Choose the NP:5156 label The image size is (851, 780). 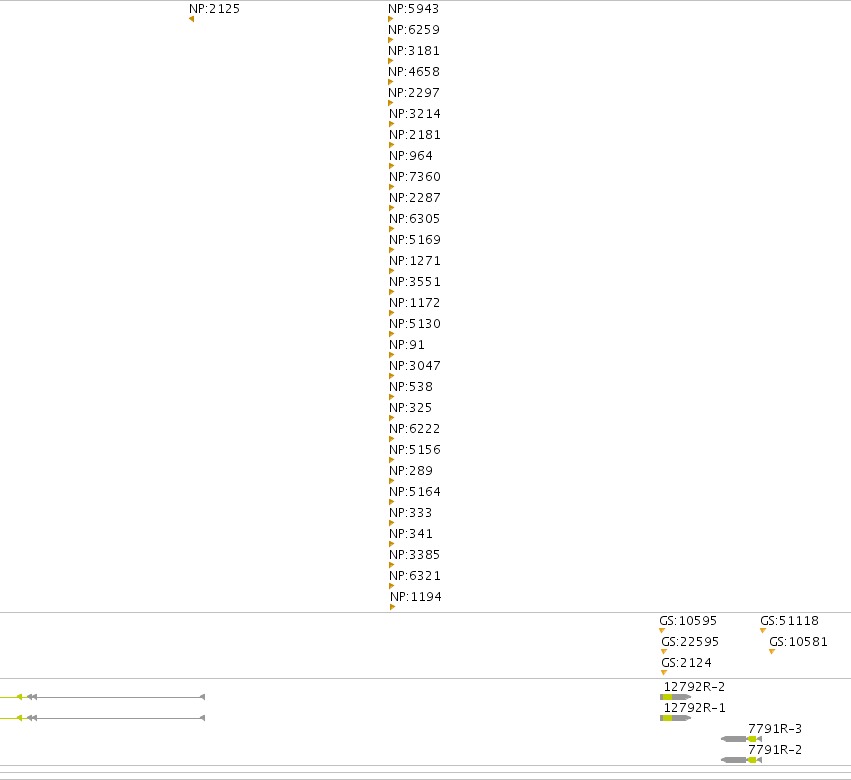415,450
